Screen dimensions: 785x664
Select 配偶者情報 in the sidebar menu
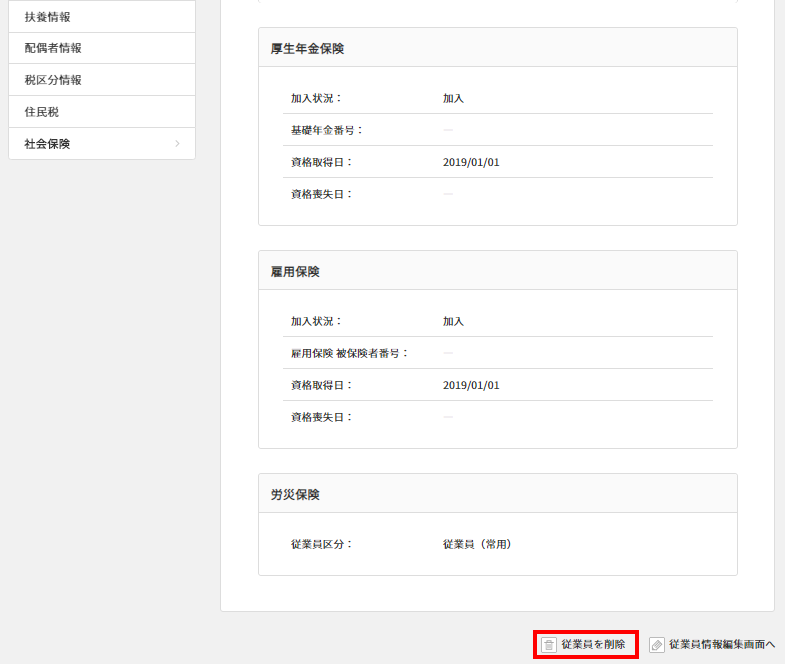(x=53, y=48)
